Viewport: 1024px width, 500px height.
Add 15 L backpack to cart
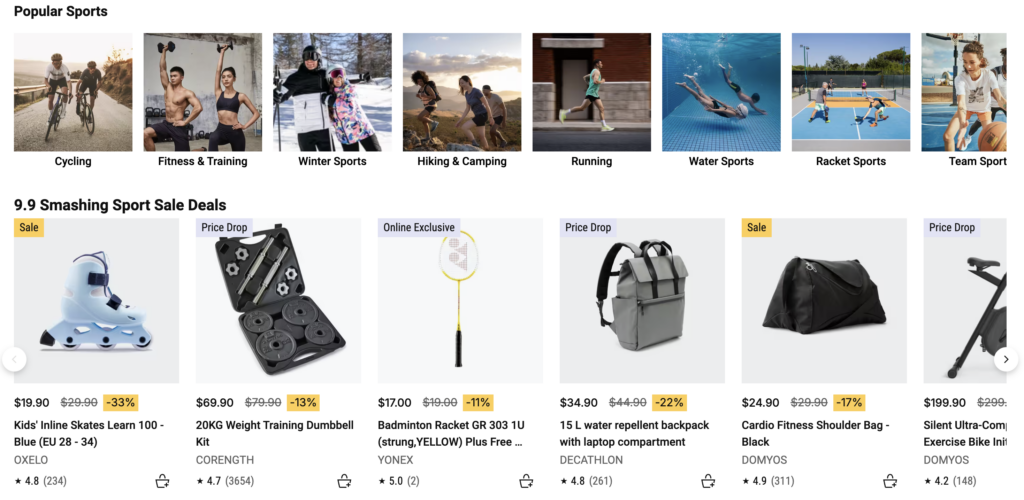coord(709,481)
